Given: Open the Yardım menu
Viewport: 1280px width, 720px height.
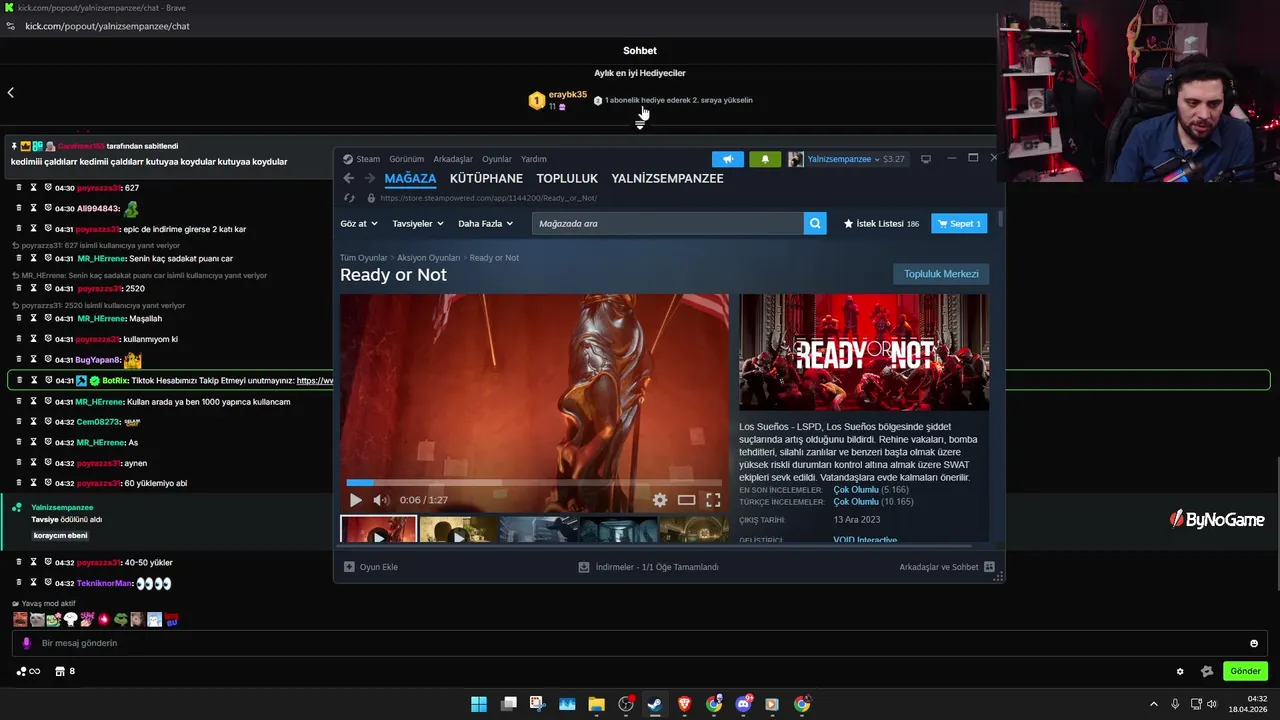Looking at the screenshot, I should [534, 159].
